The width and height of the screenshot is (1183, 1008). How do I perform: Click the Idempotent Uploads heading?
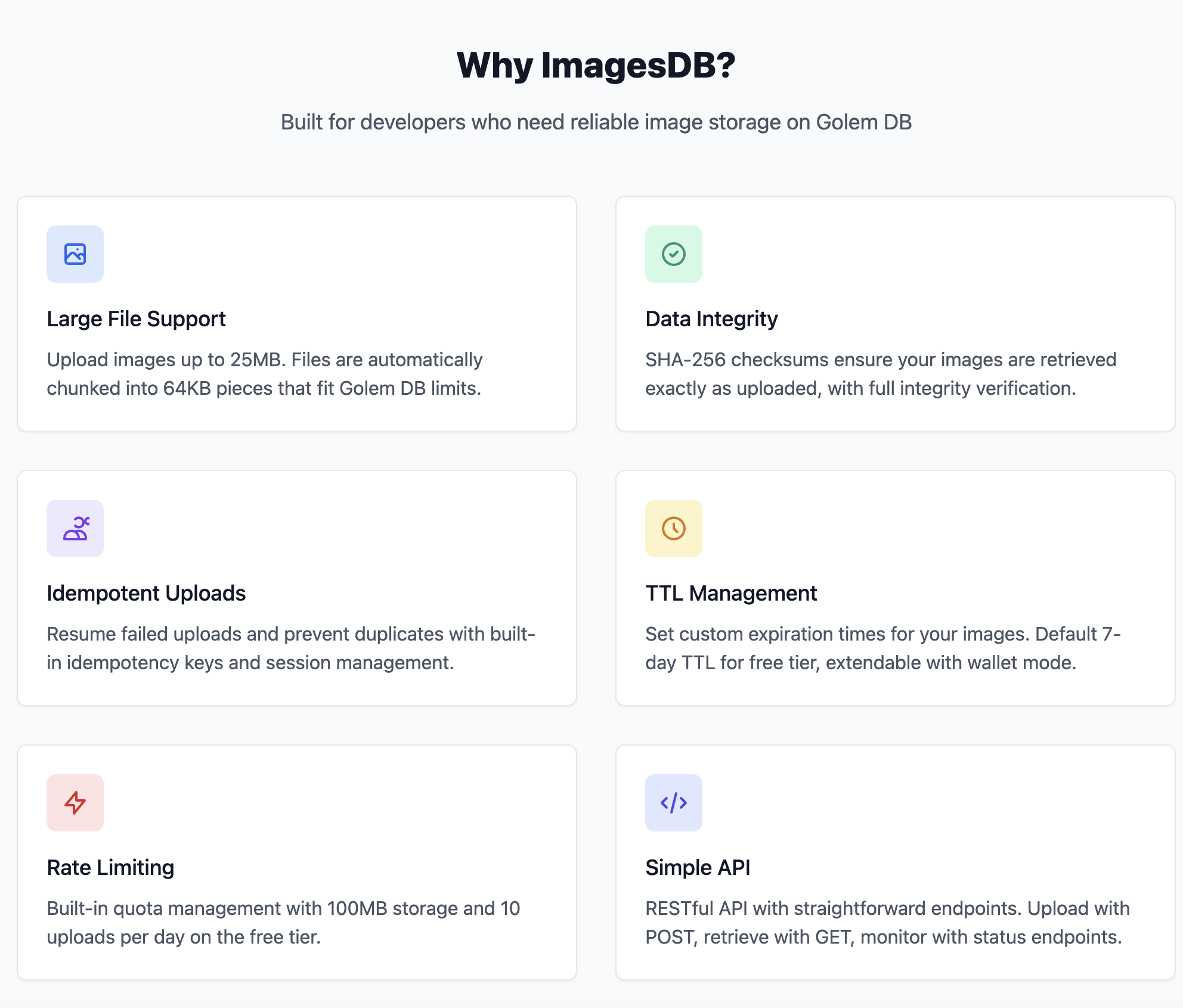pyautogui.click(x=146, y=593)
